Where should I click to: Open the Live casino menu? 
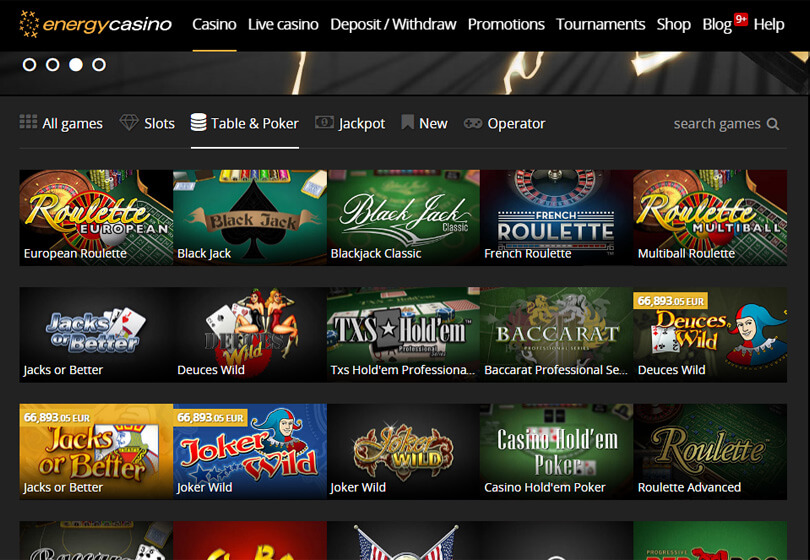pyautogui.click(x=283, y=24)
